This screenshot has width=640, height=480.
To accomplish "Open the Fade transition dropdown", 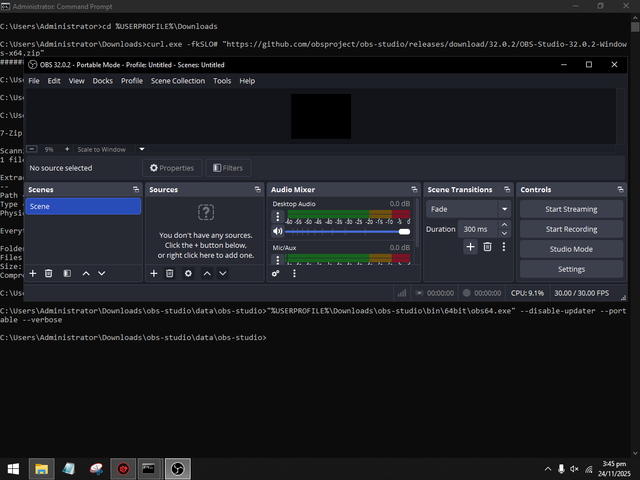I will click(468, 209).
